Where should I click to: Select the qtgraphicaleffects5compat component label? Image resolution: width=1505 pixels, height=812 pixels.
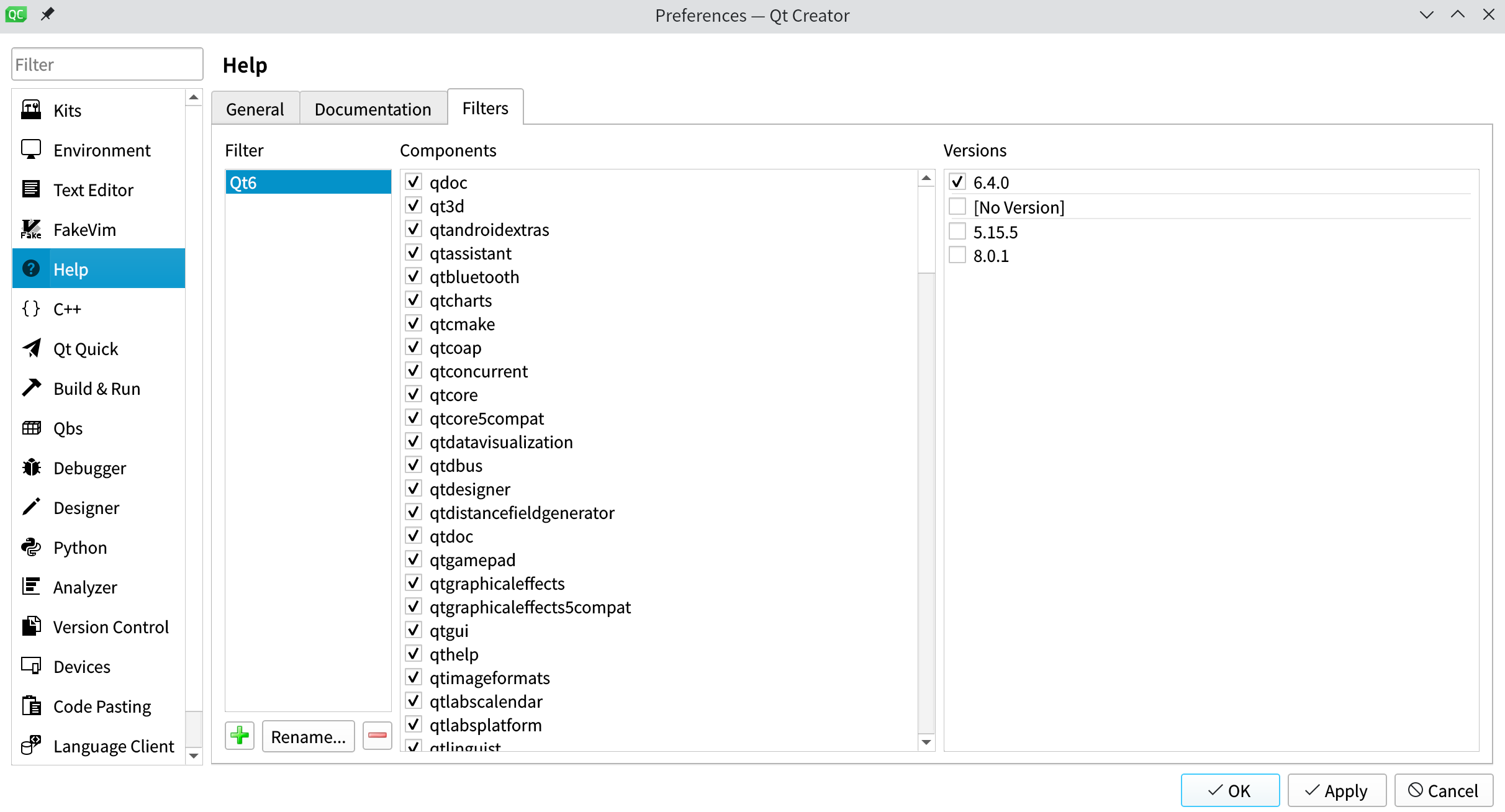click(x=530, y=607)
